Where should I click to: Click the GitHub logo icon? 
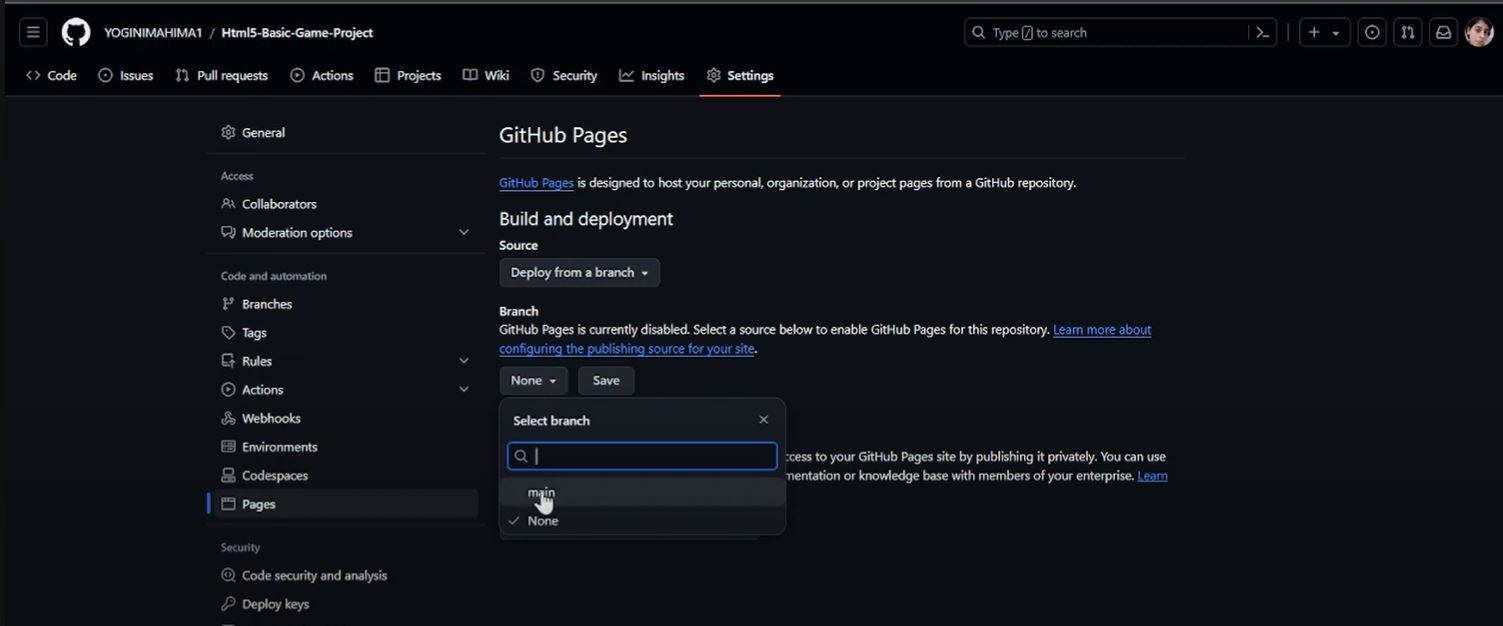pos(76,32)
